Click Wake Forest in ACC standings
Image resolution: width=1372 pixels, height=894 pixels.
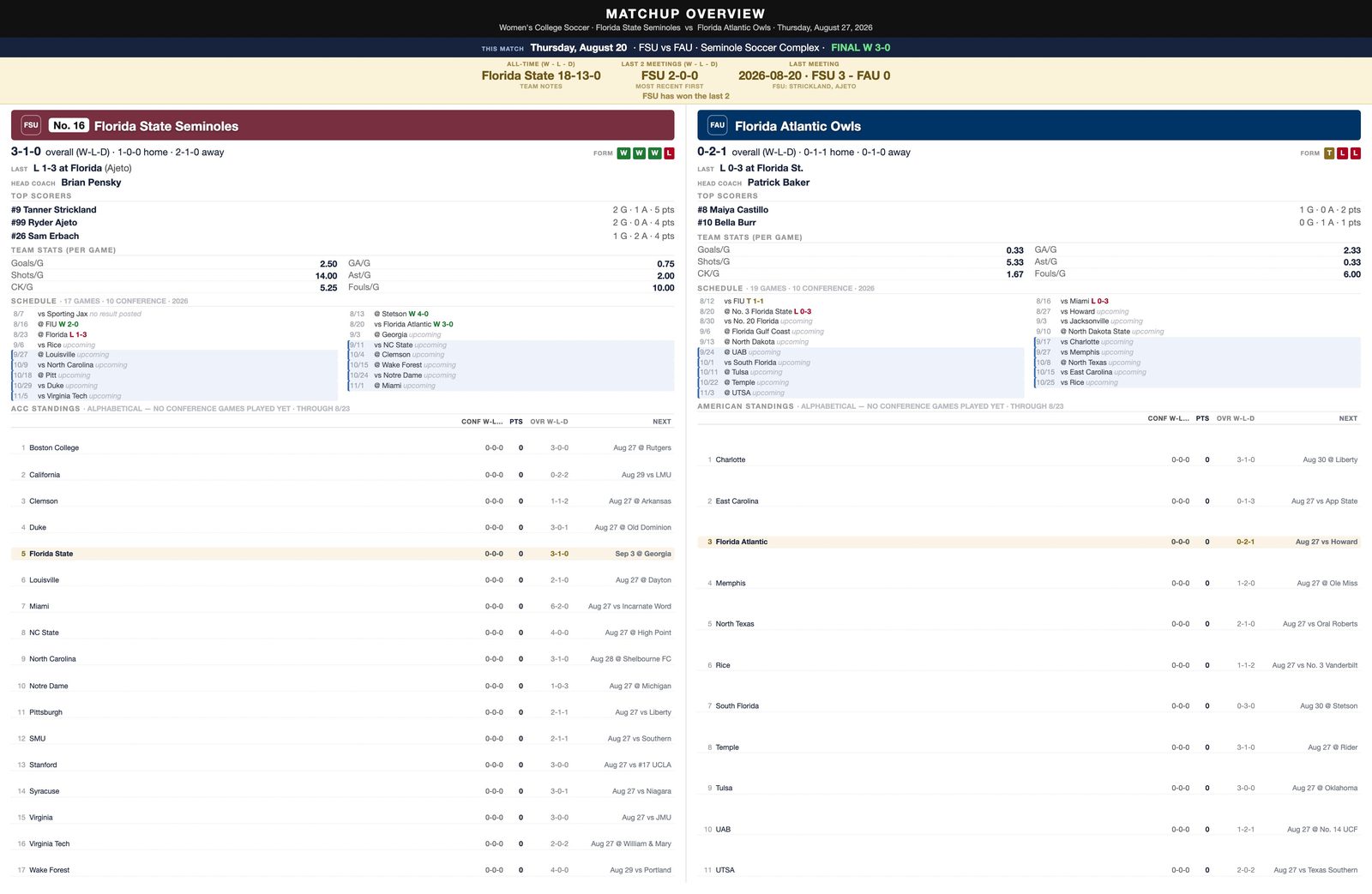[x=50, y=870]
